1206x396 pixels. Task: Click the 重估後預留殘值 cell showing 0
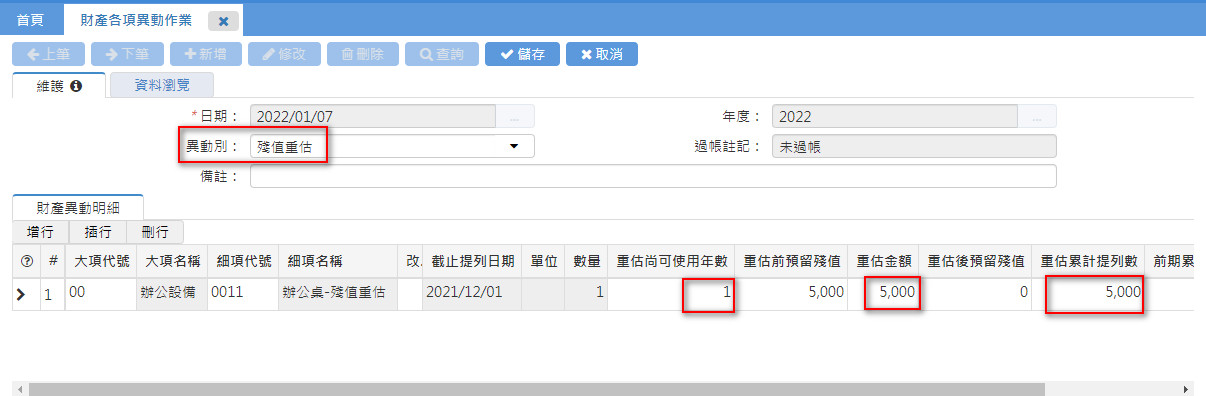pyautogui.click(x=975, y=294)
